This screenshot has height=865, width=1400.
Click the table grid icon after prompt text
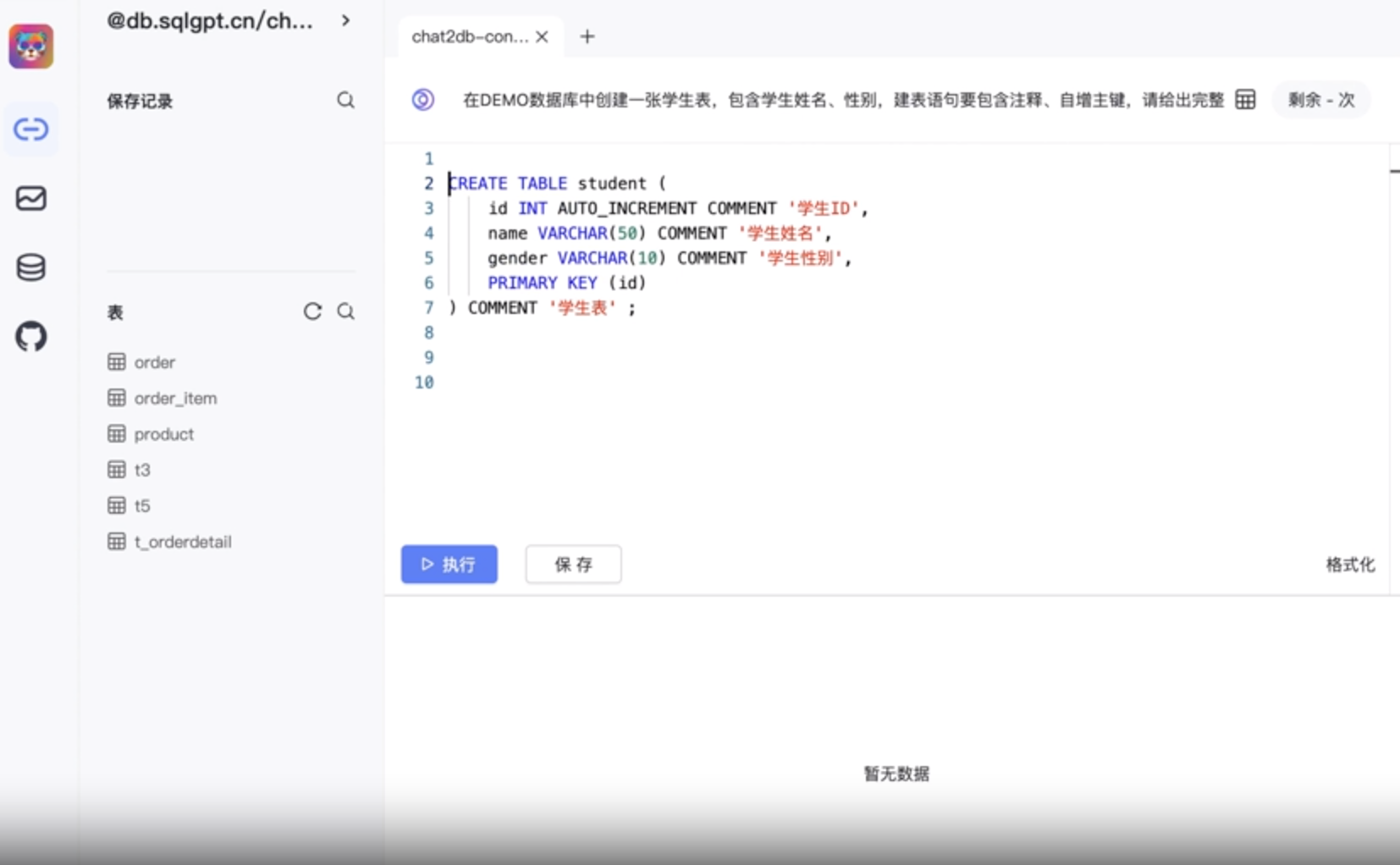point(1244,99)
